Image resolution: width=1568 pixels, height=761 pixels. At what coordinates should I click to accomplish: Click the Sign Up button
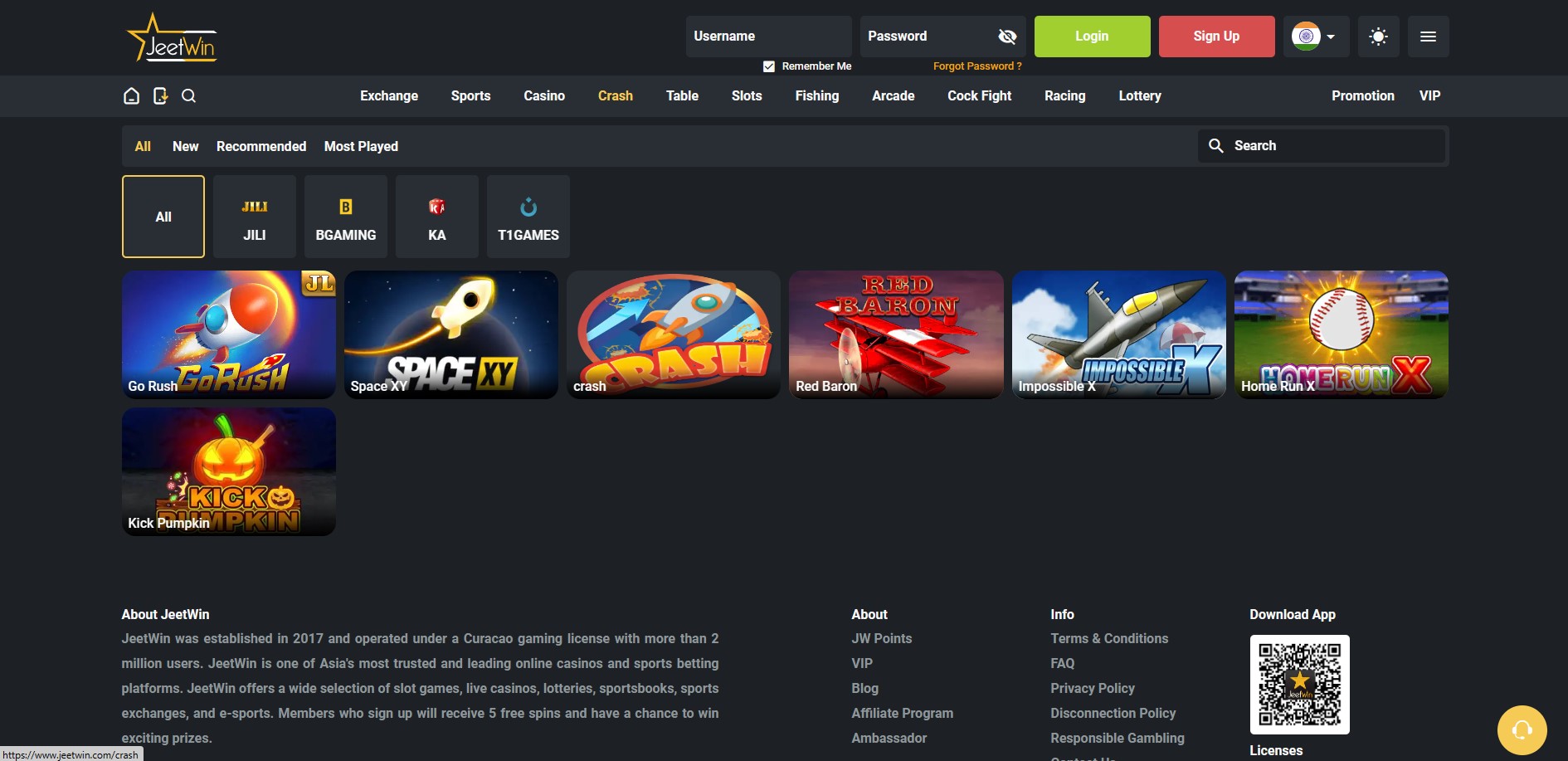1216,37
